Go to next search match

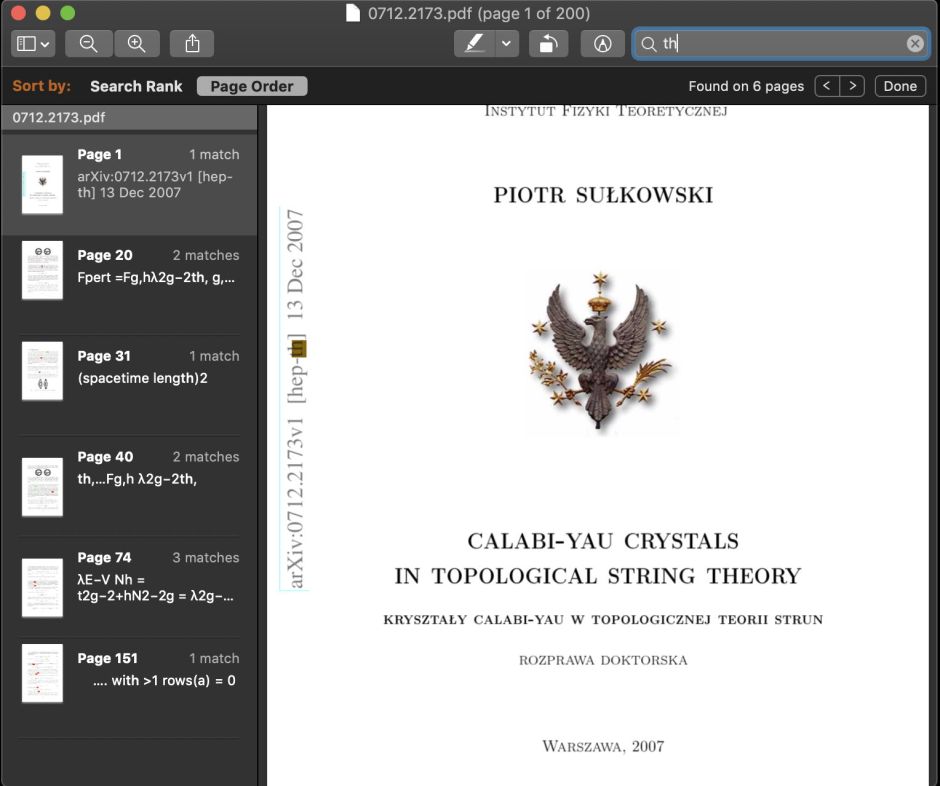[852, 86]
